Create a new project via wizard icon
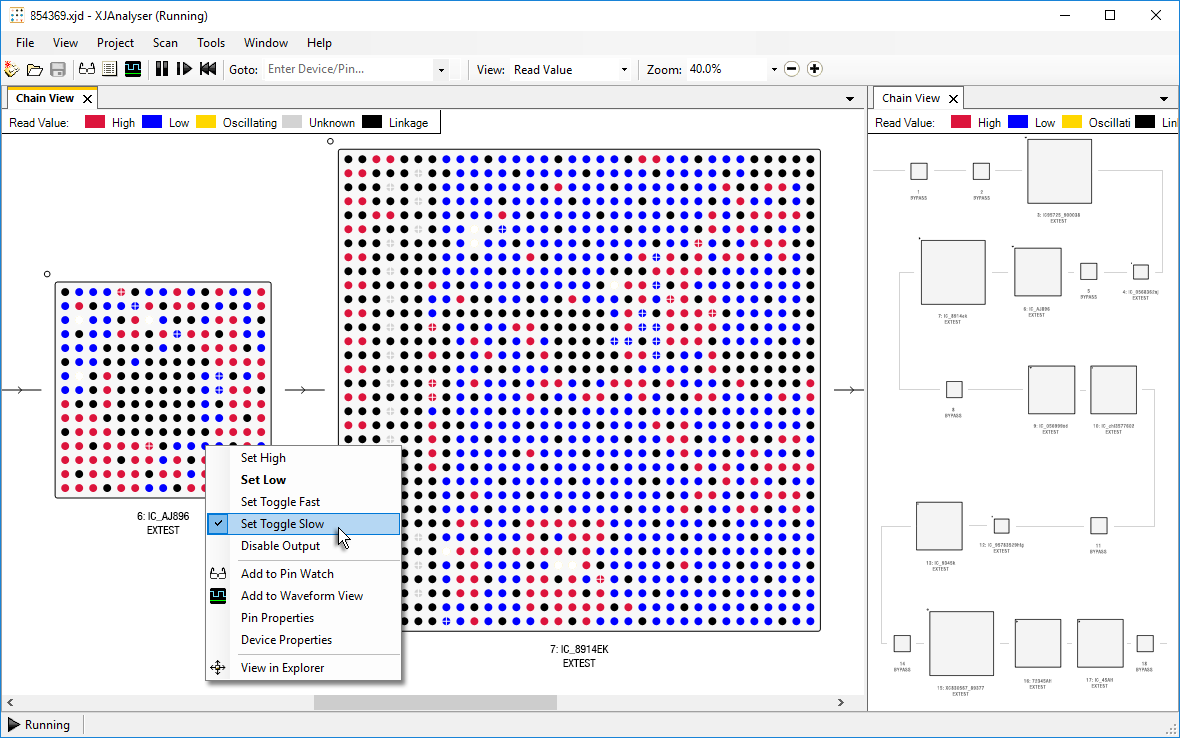Viewport: 1180px width, 738px height. 12,68
